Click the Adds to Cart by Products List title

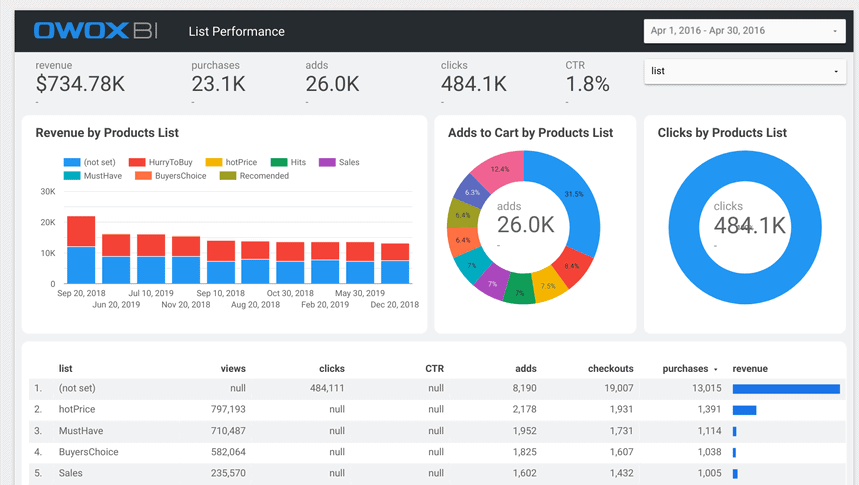tap(530, 133)
